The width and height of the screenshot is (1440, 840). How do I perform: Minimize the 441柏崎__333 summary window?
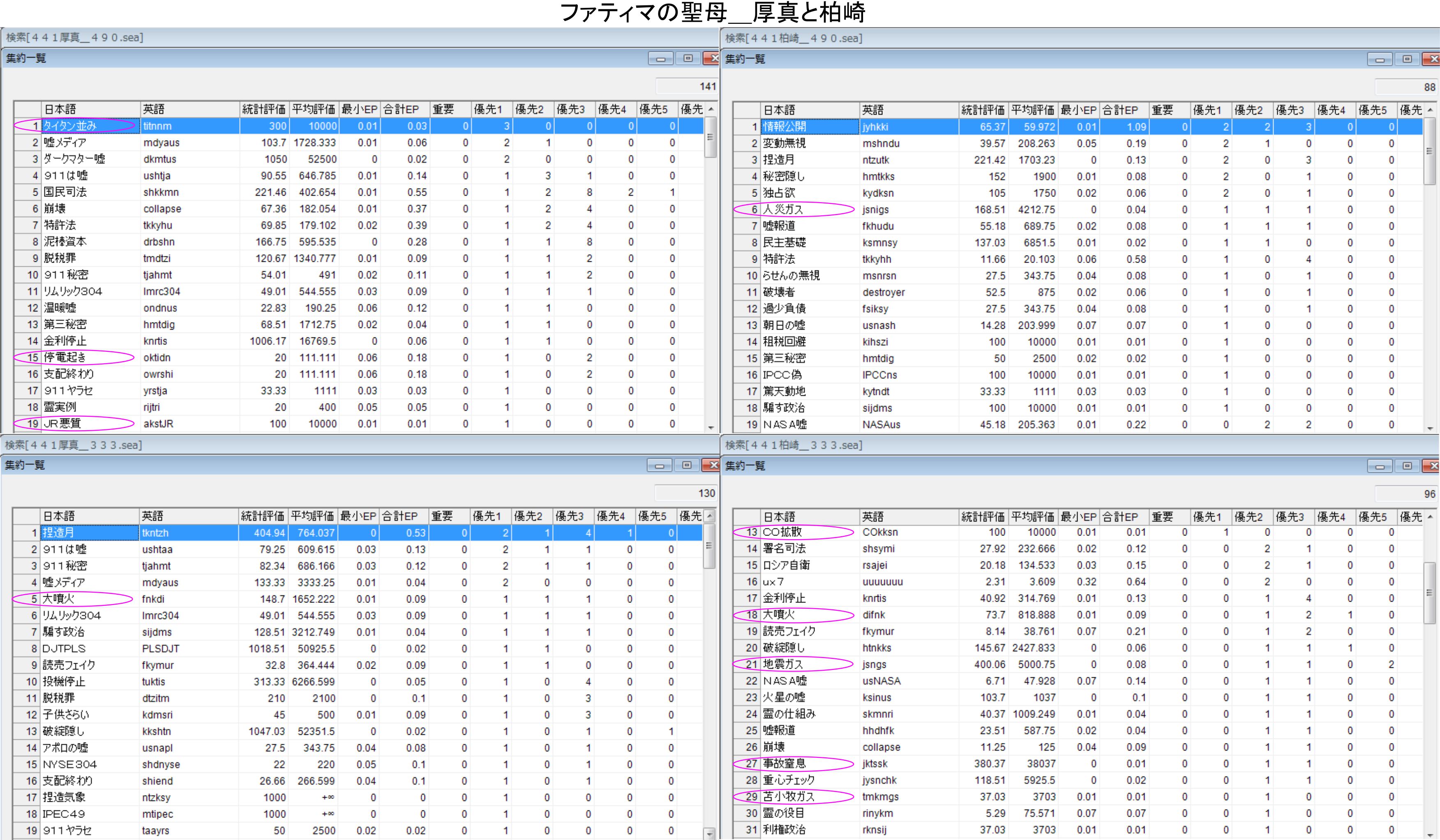[x=1380, y=466]
